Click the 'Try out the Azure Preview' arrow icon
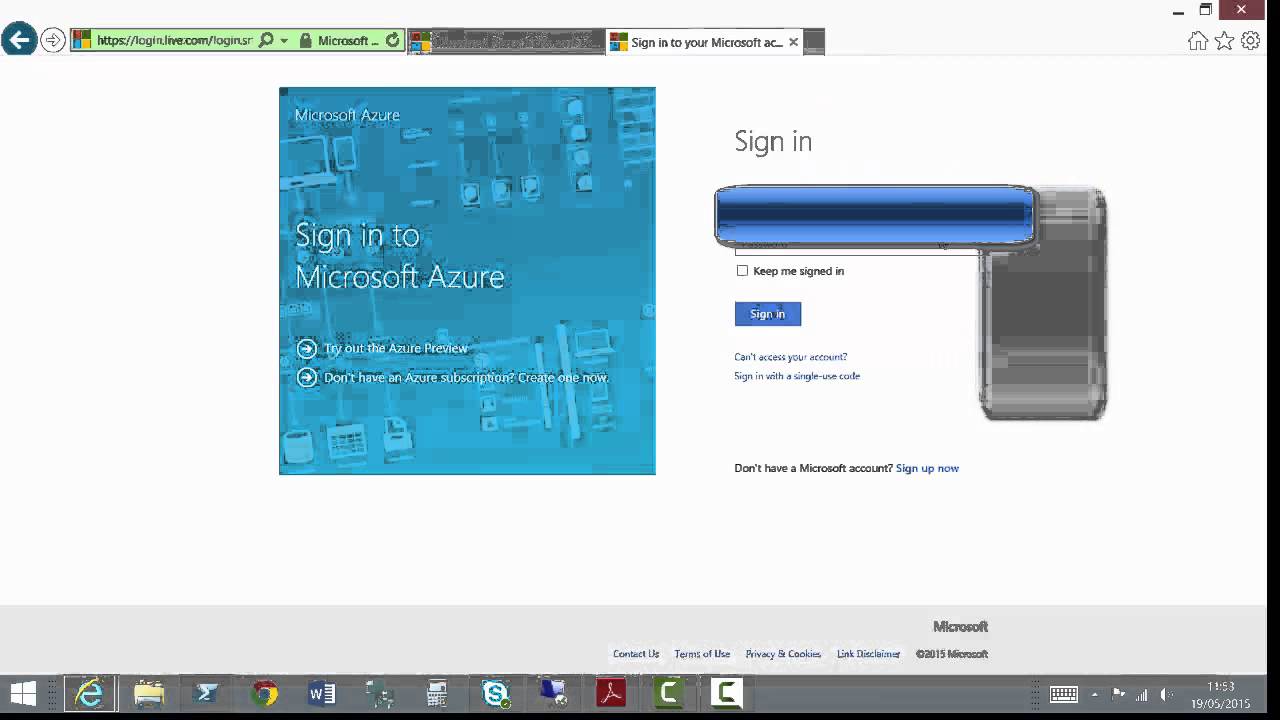The height and width of the screenshot is (720, 1280). click(307, 348)
